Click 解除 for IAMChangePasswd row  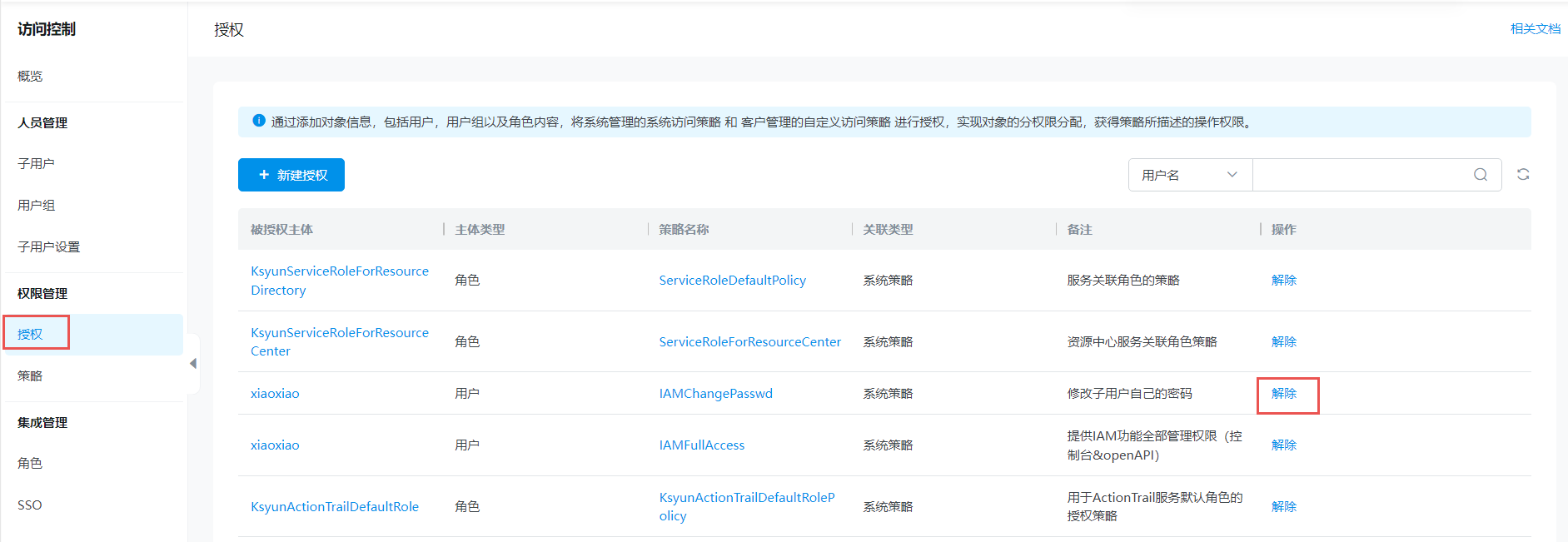coord(1283,394)
